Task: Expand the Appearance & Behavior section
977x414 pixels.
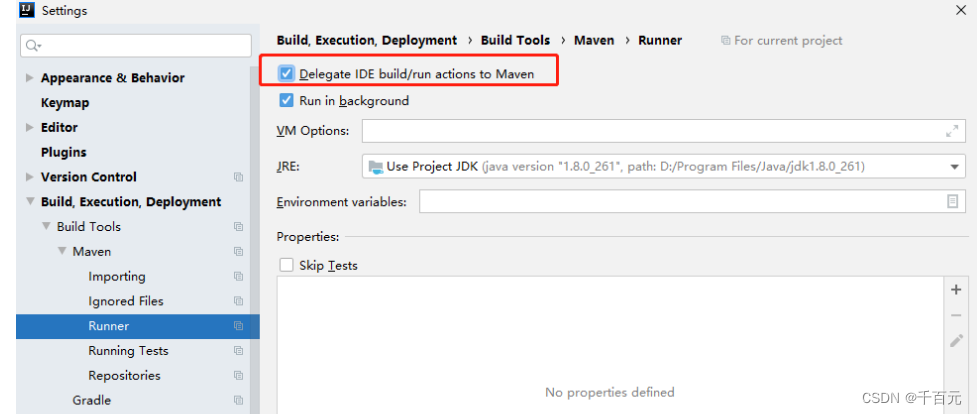Action: [x=30, y=78]
